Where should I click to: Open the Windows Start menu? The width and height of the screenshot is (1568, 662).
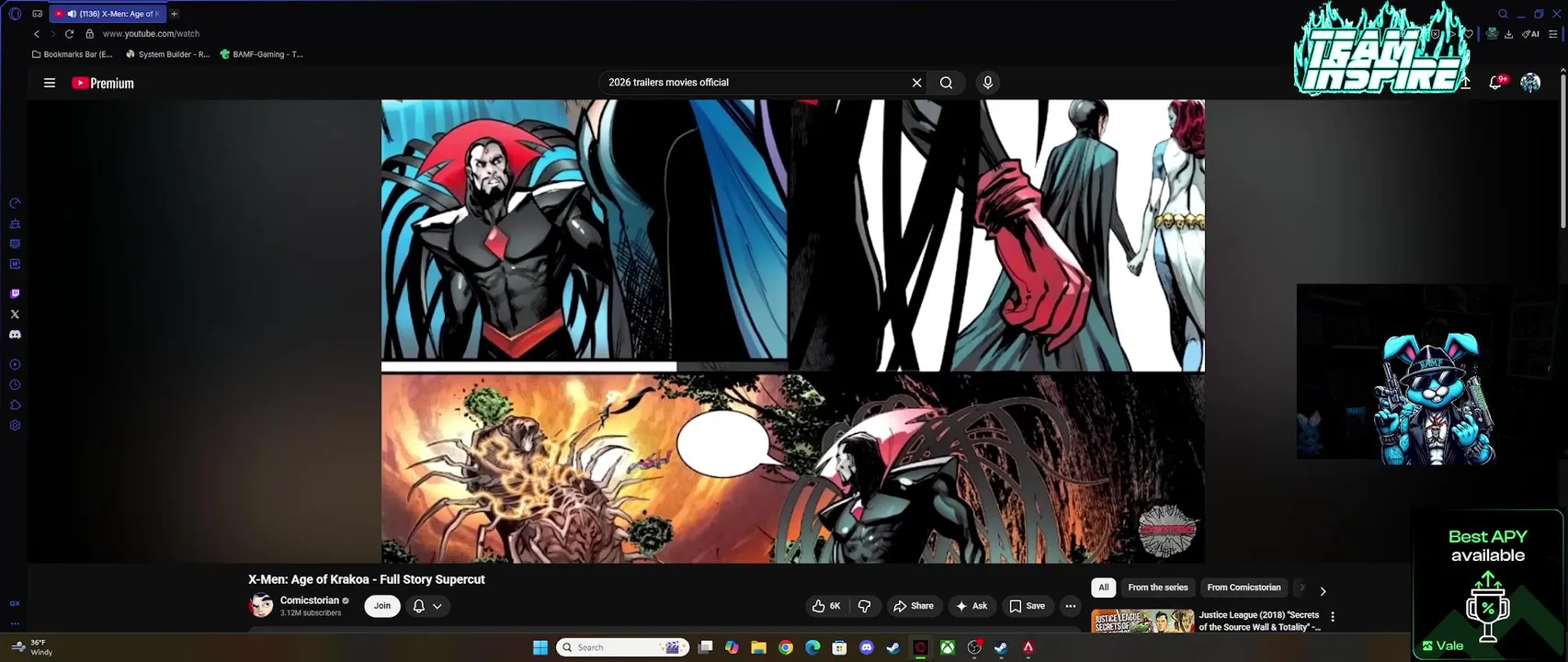(540, 647)
